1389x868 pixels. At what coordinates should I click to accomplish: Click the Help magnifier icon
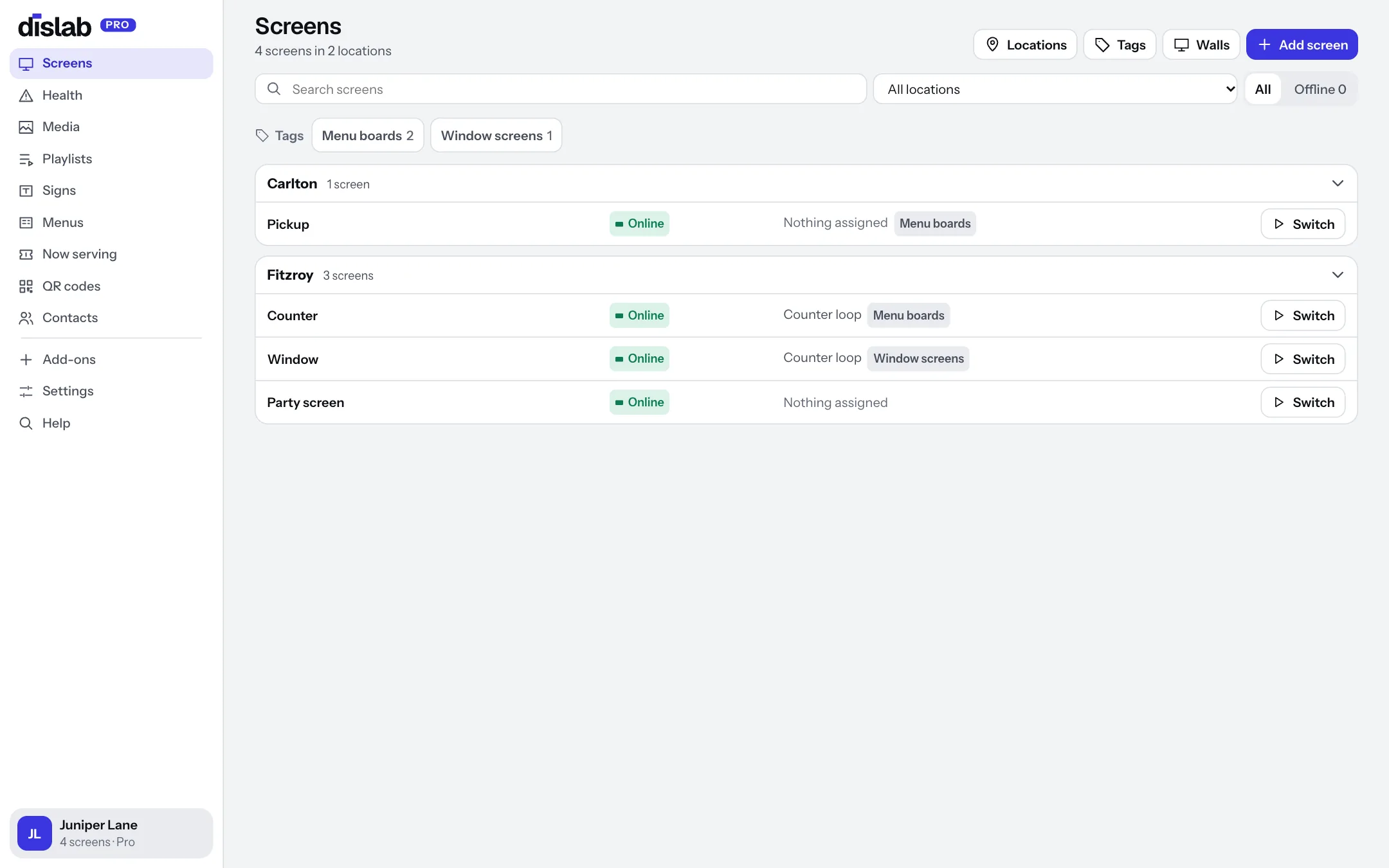point(26,424)
